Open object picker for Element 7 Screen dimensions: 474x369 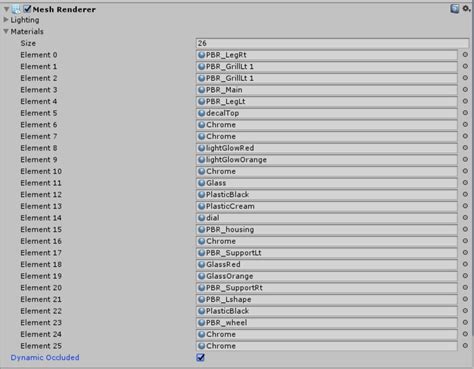[465, 136]
